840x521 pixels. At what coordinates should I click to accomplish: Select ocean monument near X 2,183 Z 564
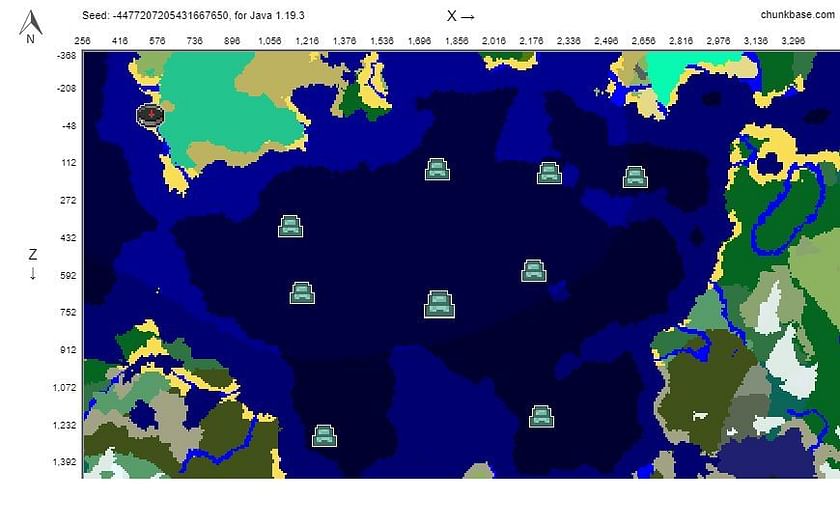(x=534, y=270)
